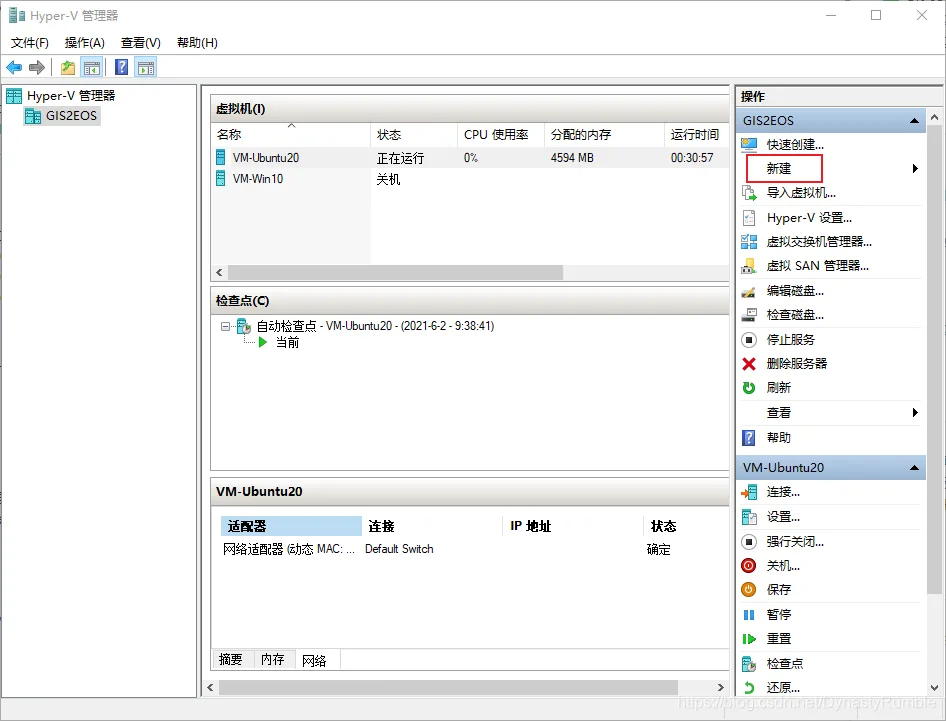The image size is (946, 721).
Task: Click the Checkpoint (检查点) icon in Actions
Action: point(749,664)
